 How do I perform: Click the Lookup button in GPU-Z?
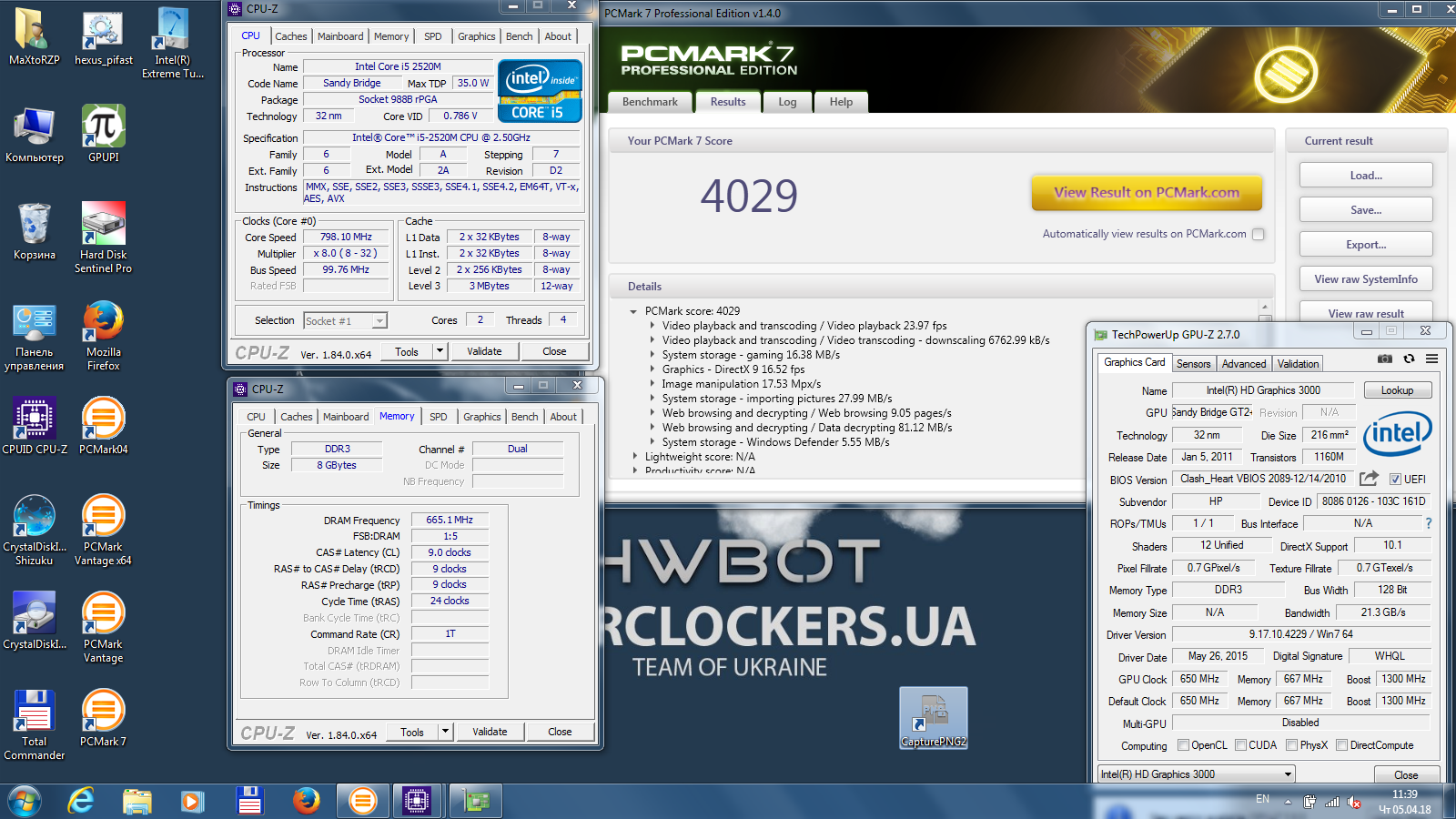[1398, 390]
